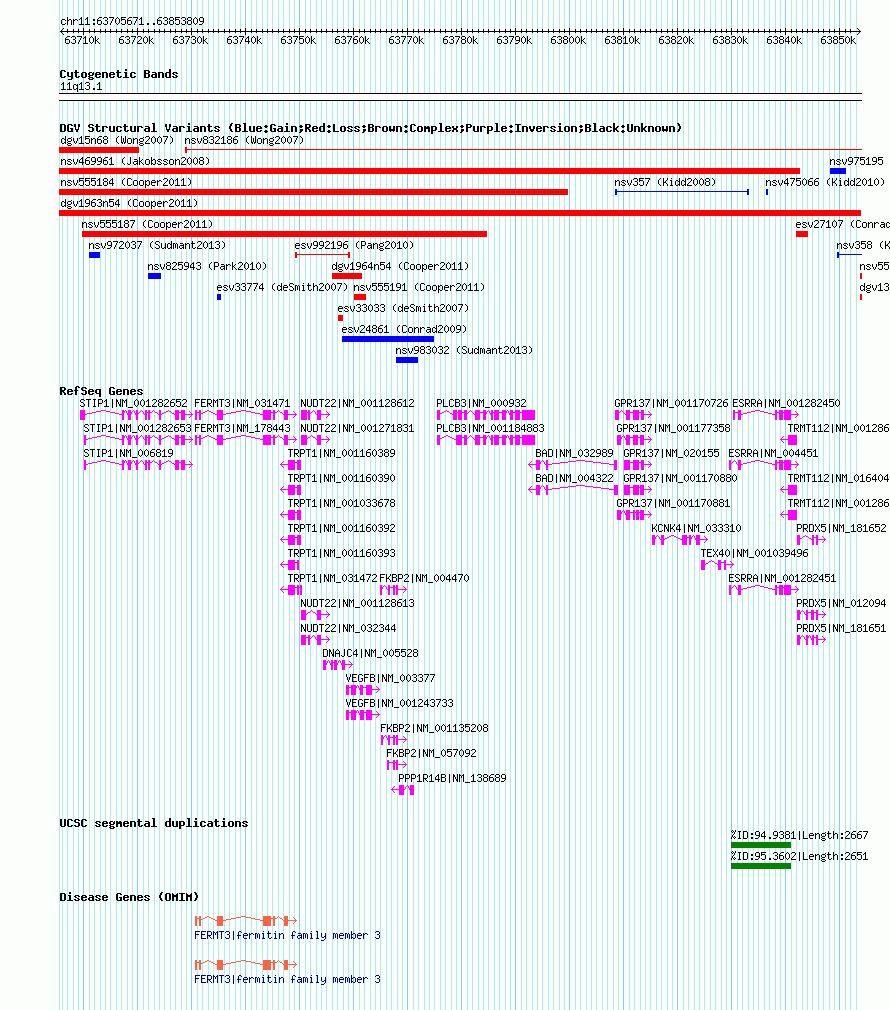Click the nsv555191 (Cooper2011) label
This screenshot has width=890, height=1010.
419,287
